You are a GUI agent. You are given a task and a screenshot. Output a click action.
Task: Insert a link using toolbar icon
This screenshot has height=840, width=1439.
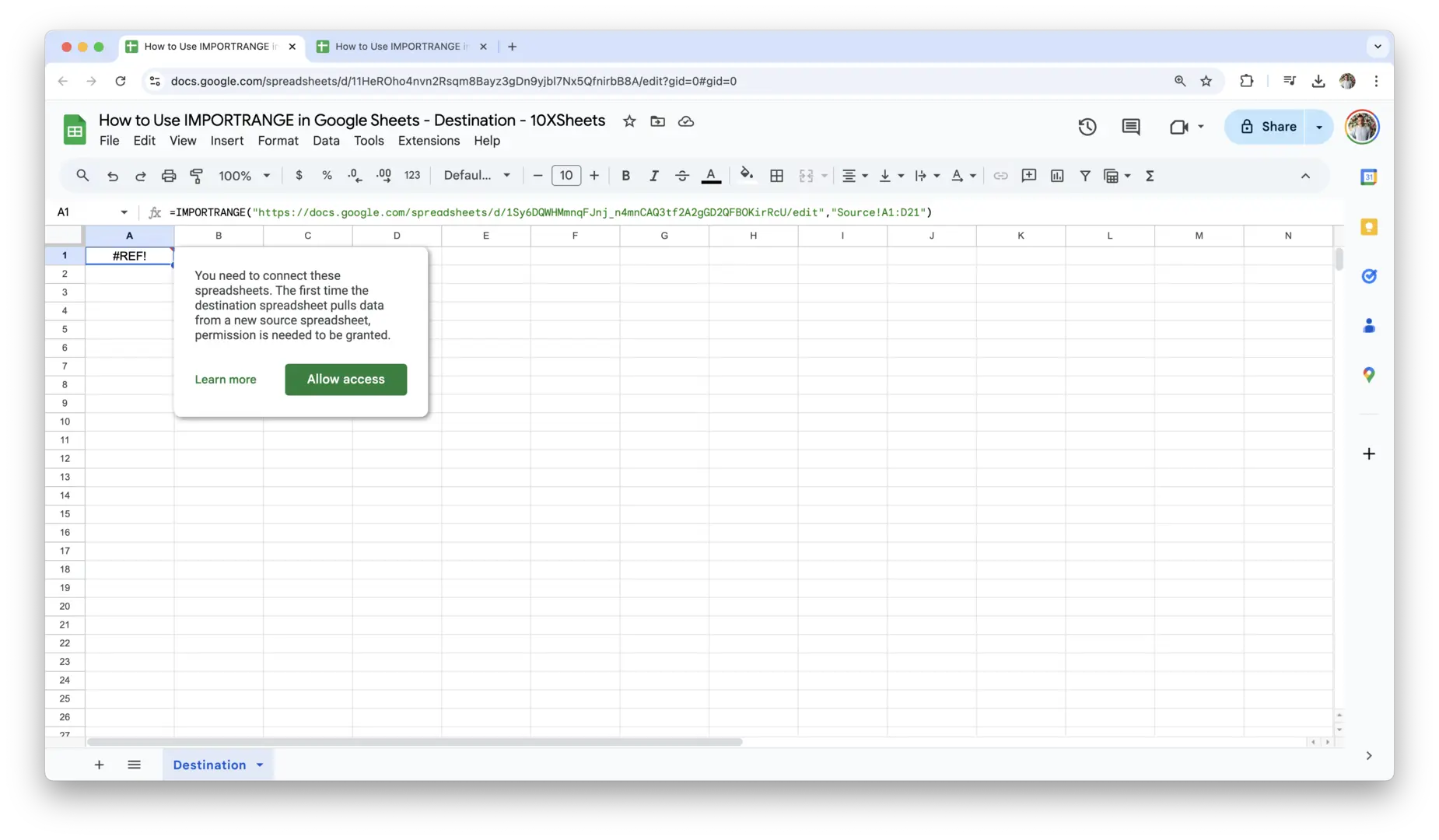1000,176
